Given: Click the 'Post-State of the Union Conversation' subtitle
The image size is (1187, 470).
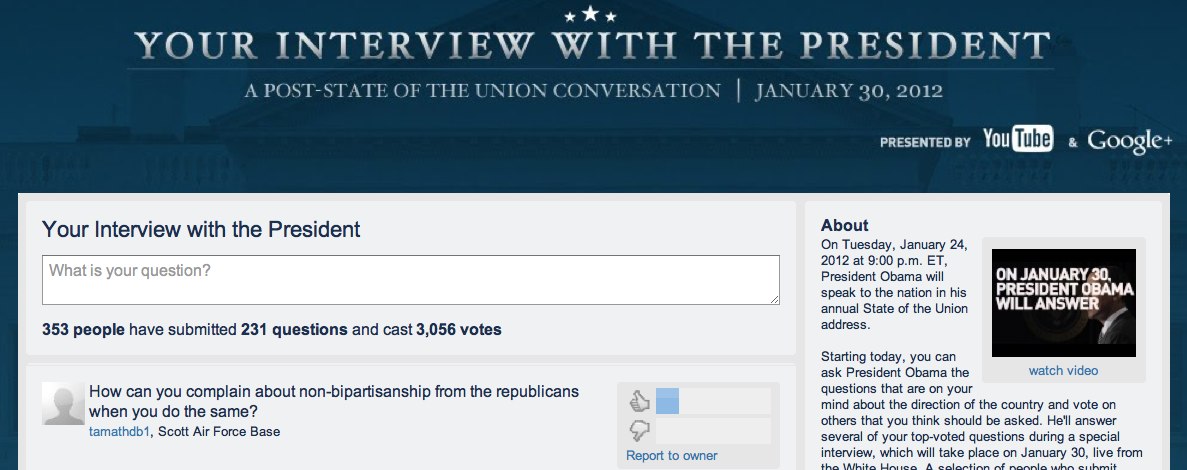Looking at the screenshot, I should [x=482, y=92].
